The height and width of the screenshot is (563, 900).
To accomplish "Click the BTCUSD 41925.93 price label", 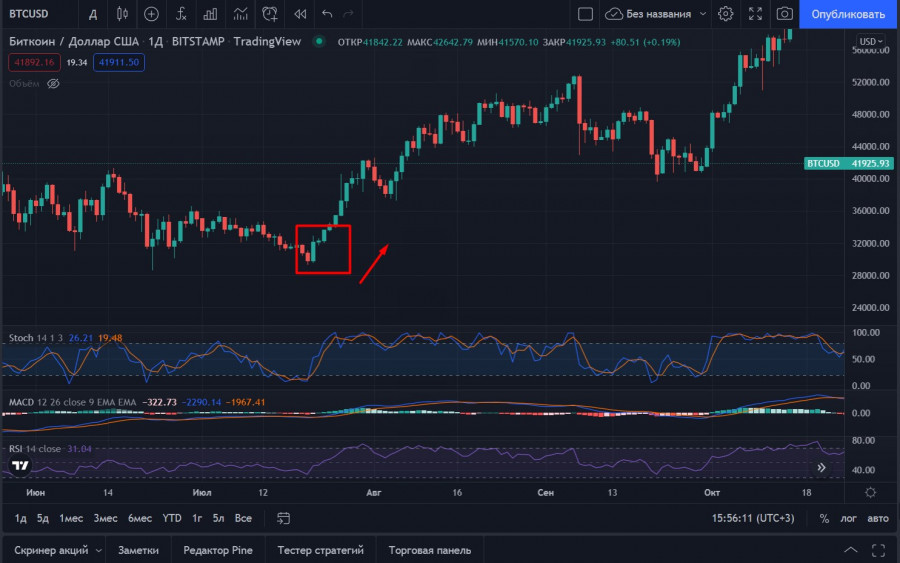I will [x=849, y=164].
